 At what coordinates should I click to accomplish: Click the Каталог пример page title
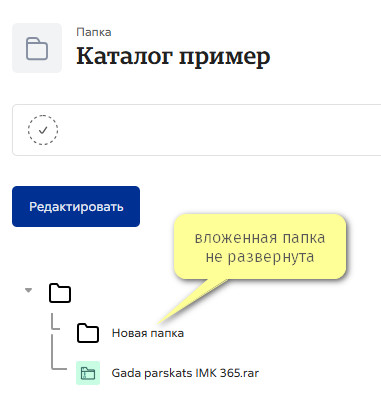tap(173, 56)
